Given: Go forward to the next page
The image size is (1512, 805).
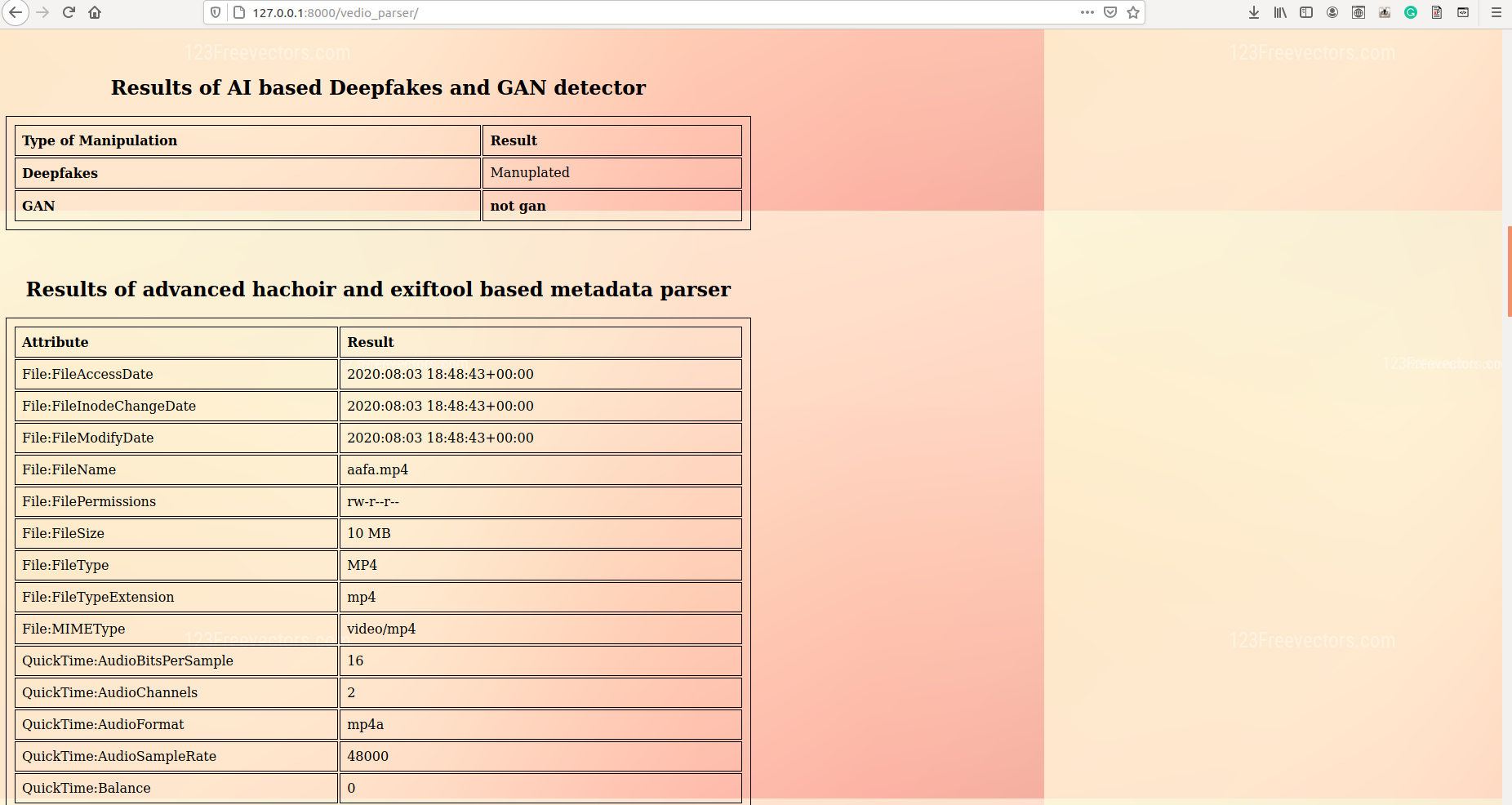Looking at the screenshot, I should point(43,12).
